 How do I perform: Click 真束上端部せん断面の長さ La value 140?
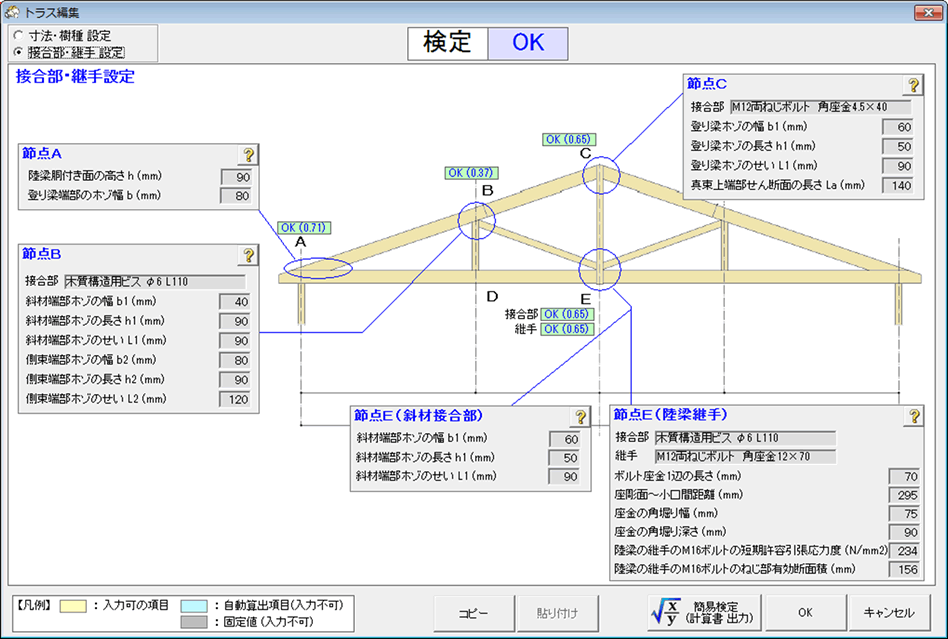[x=898, y=186]
